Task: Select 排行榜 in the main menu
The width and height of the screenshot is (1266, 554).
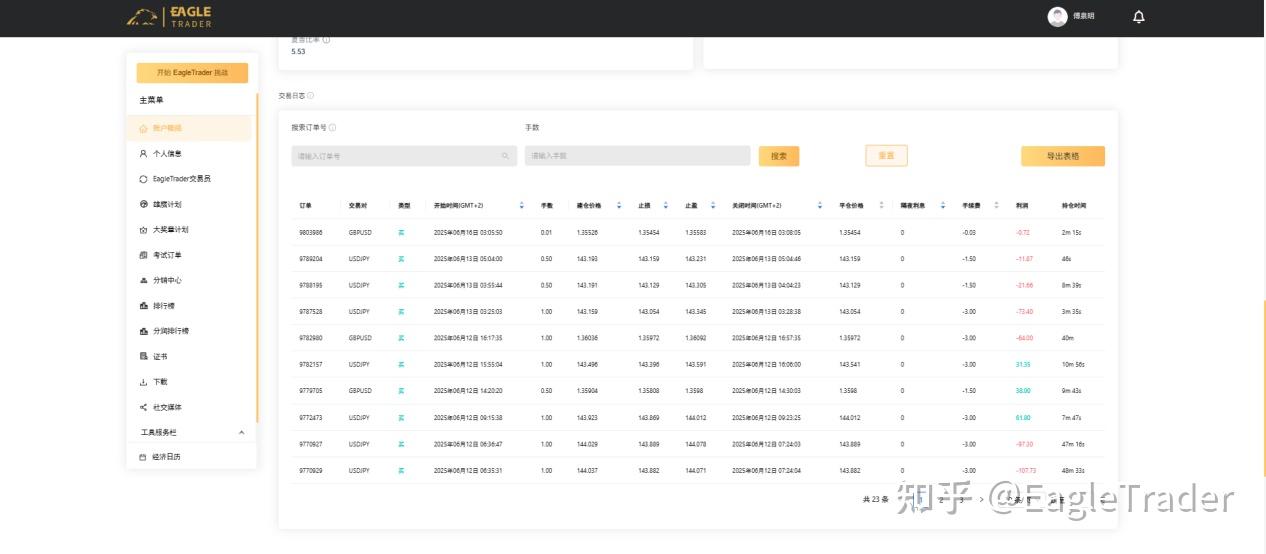Action: [x=163, y=306]
